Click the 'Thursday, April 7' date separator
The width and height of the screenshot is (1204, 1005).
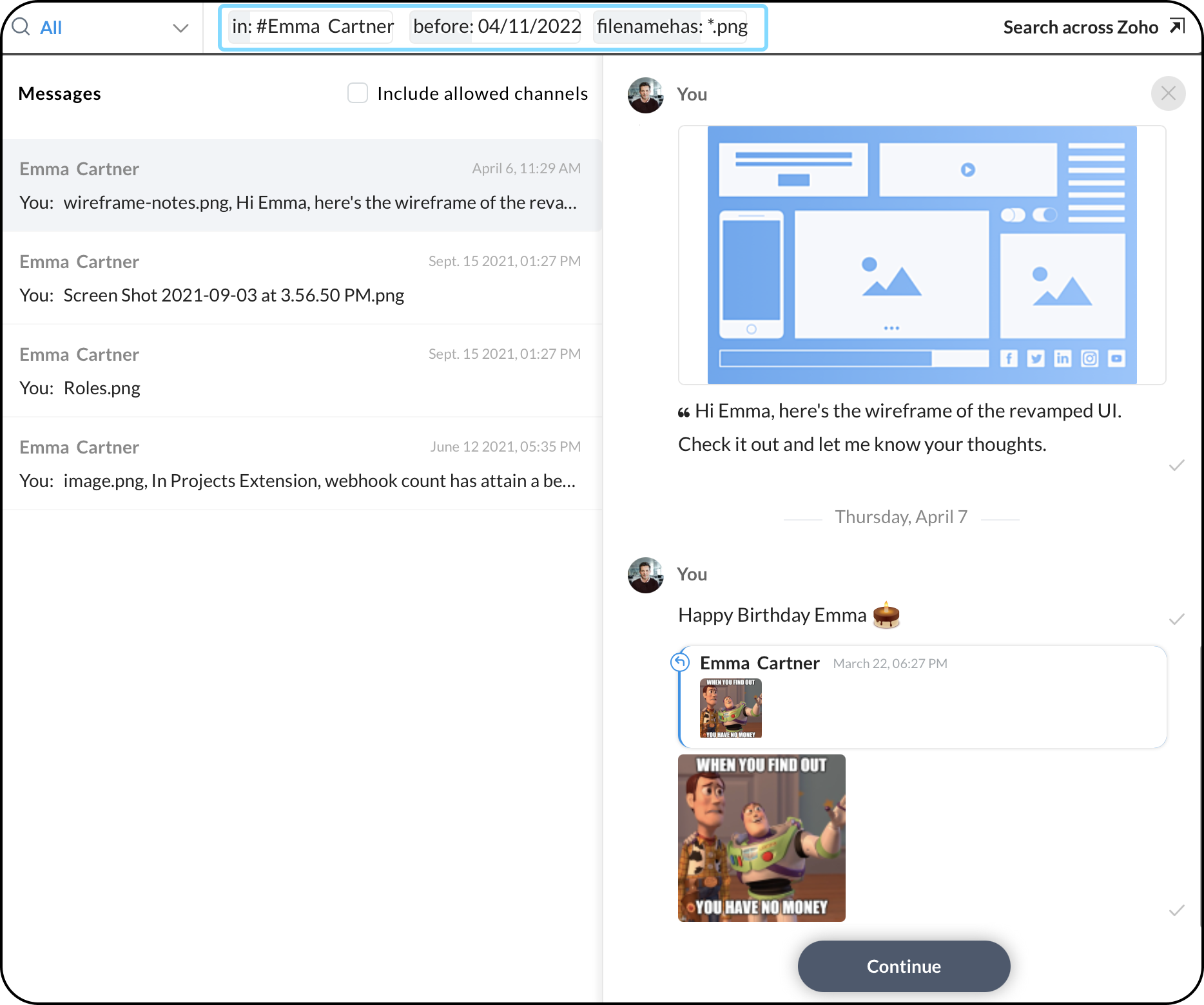tap(901, 517)
